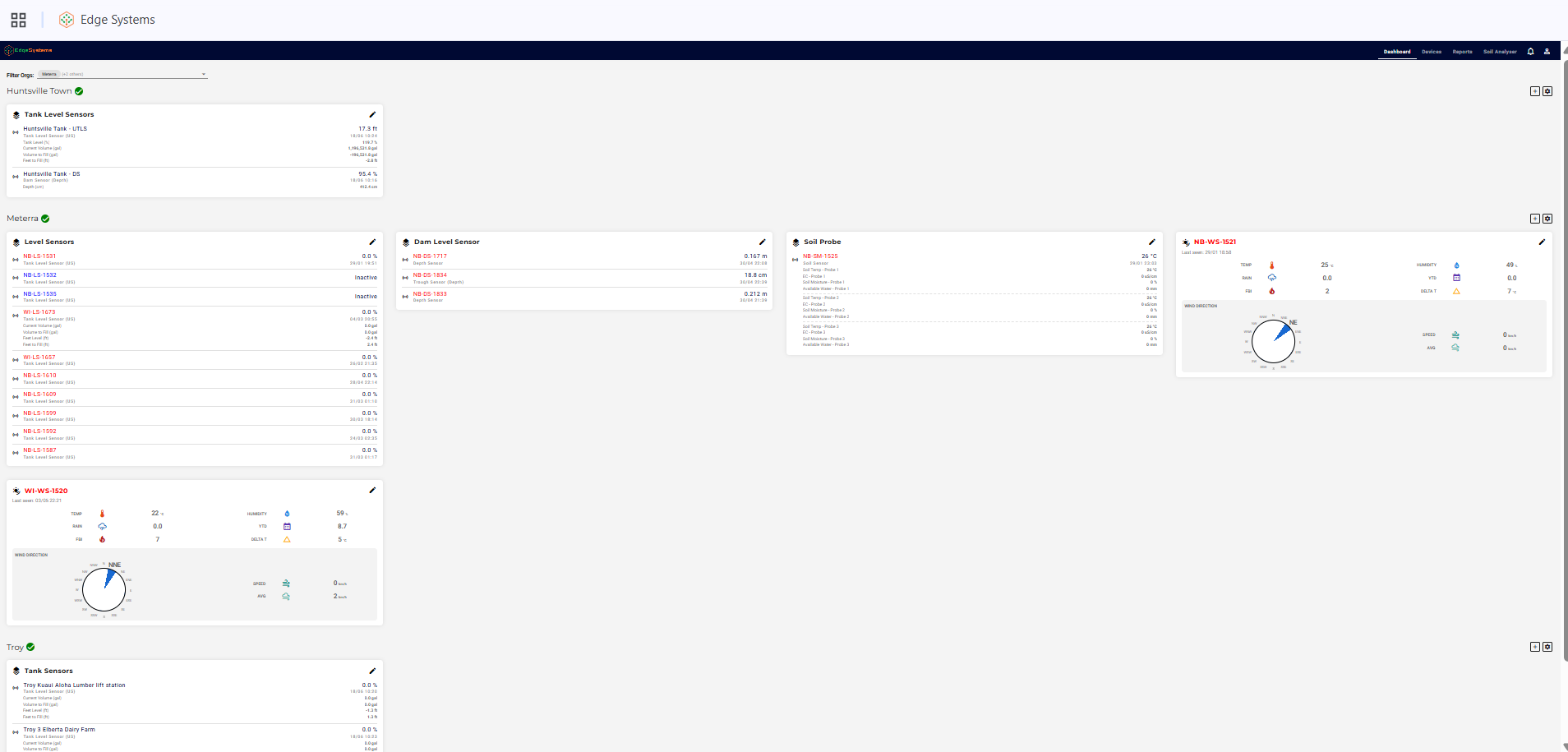Edit the Level Sensors card
Screen dimensions: 1568x752
[x=372, y=242]
